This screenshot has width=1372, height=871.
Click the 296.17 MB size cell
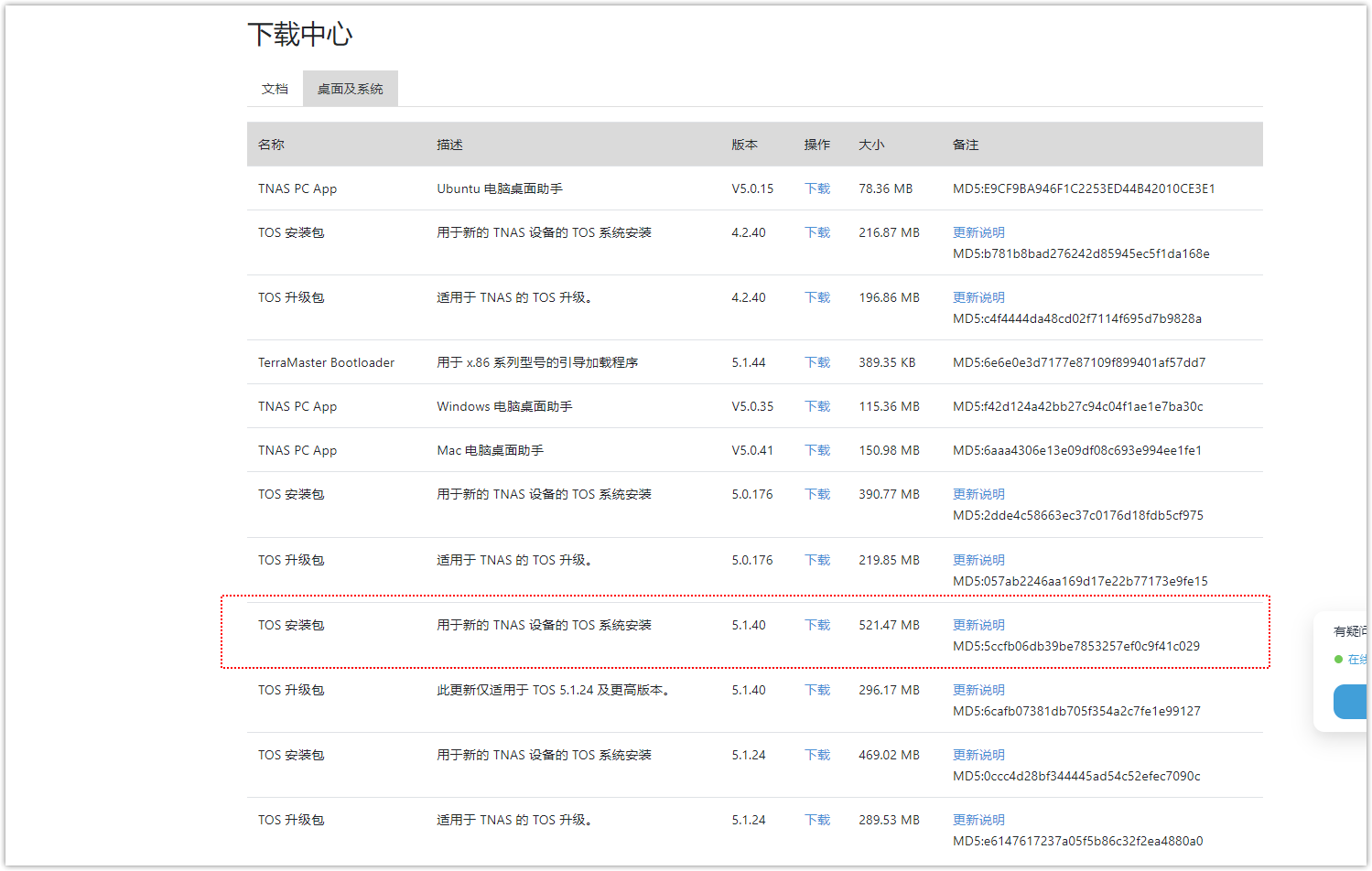click(889, 690)
